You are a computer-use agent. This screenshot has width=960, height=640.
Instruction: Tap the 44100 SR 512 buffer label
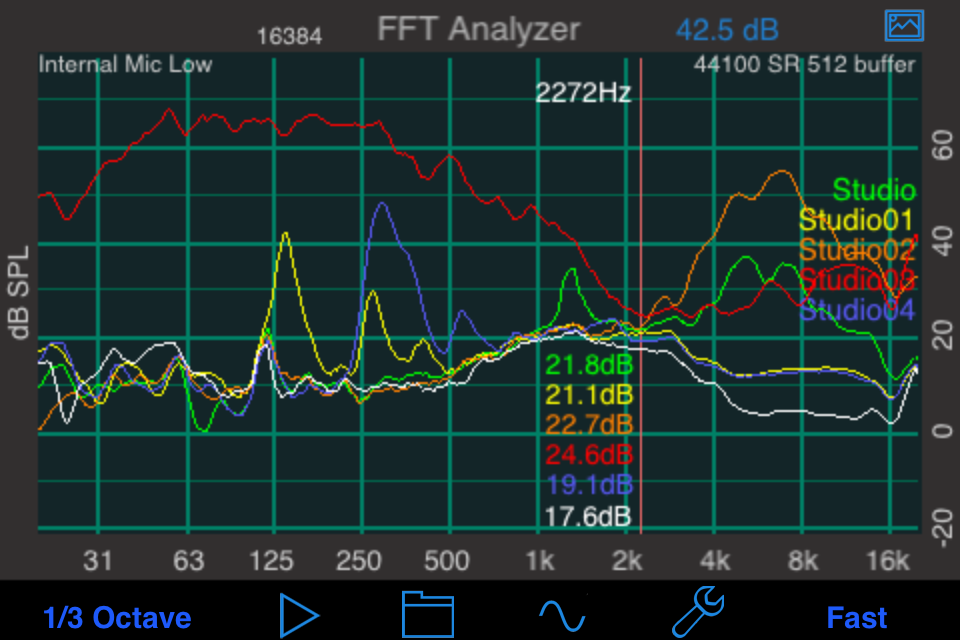[x=804, y=64]
